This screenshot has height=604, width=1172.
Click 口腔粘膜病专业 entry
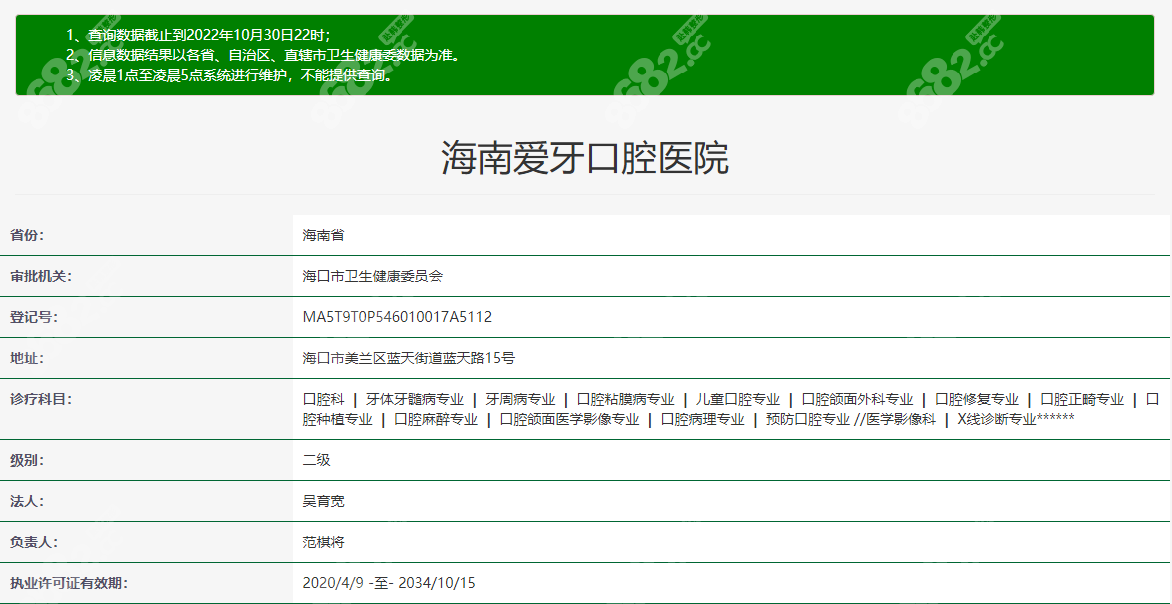tap(626, 399)
